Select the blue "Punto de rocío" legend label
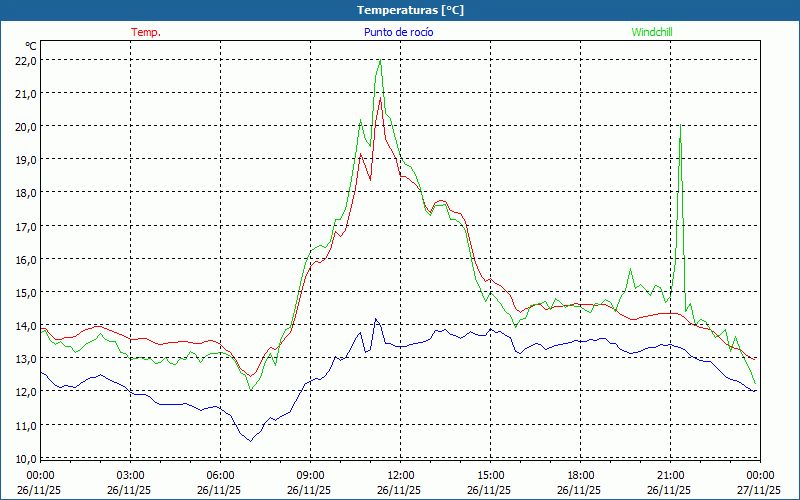Viewport: 800px width, 500px height. pyautogui.click(x=398, y=32)
